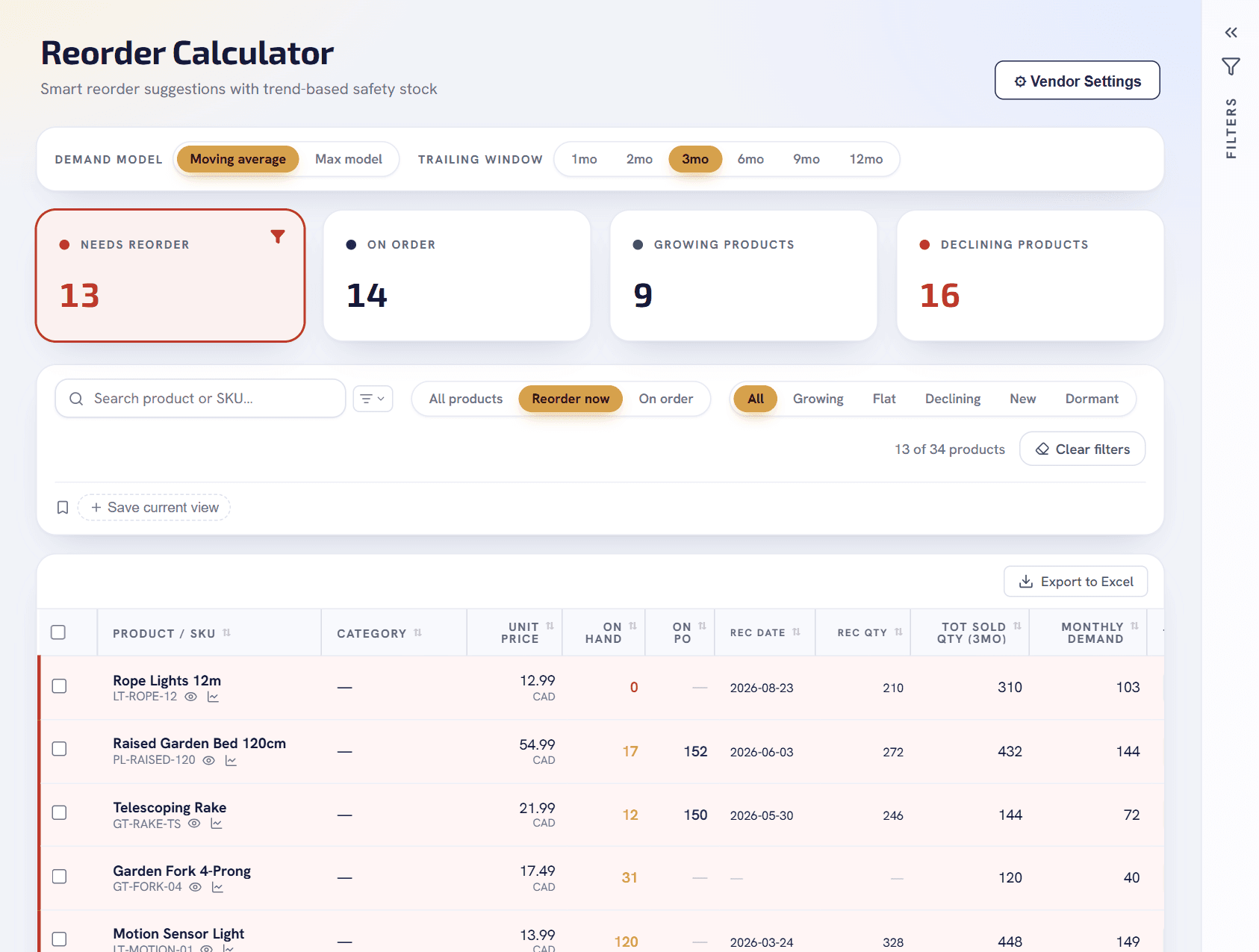Focus the Search product or SKU field
1259x952 pixels.
click(200, 399)
